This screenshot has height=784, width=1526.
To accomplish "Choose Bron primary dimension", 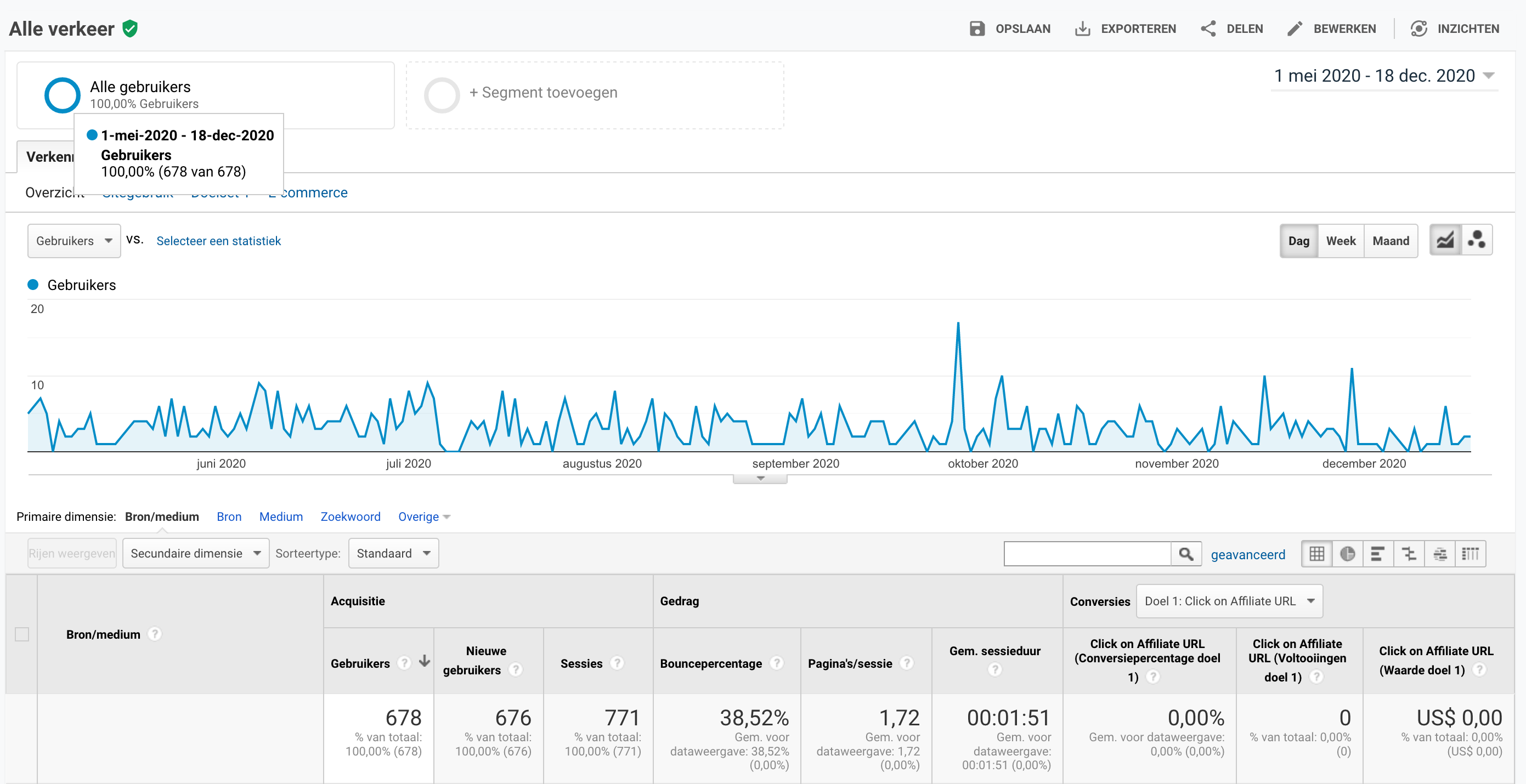I will point(229,516).
